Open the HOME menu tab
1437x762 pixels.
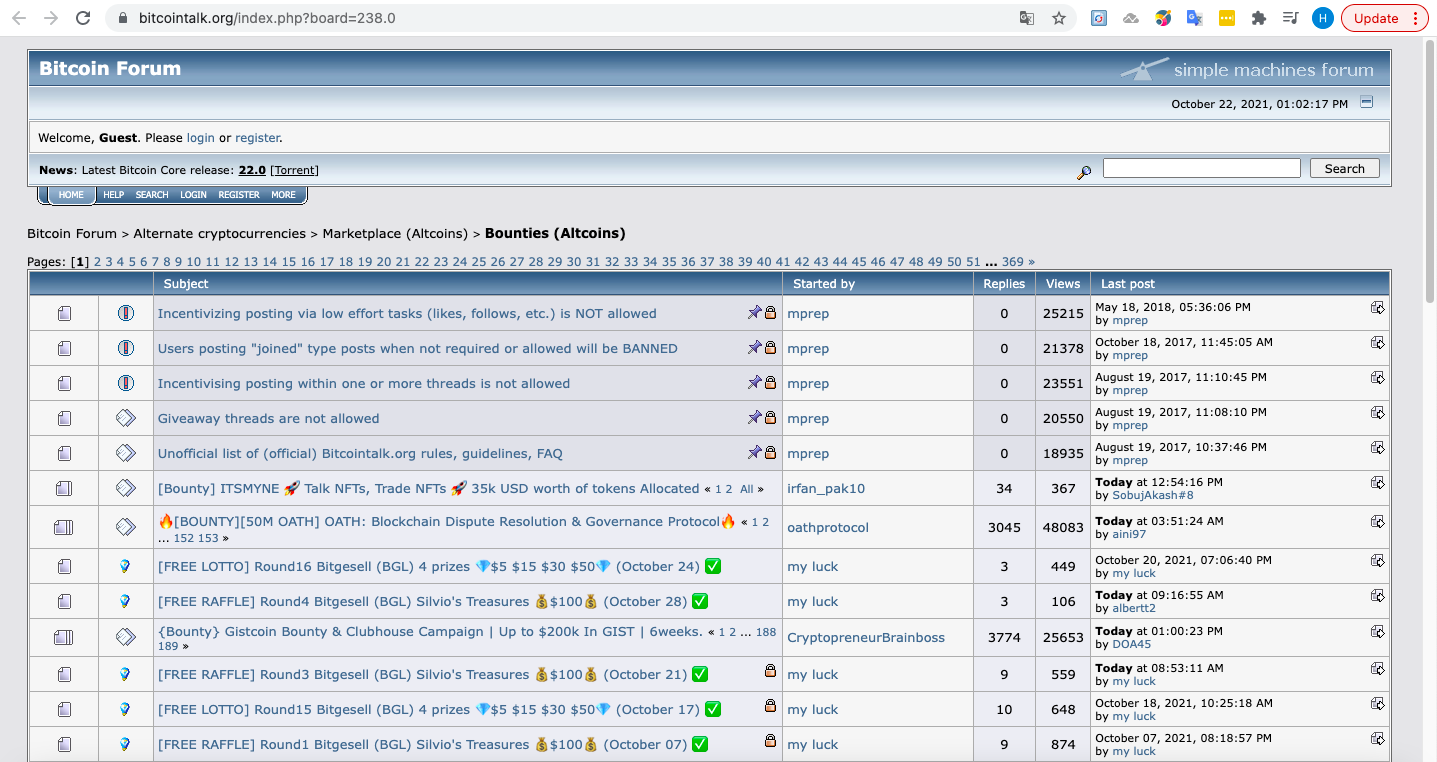click(71, 195)
